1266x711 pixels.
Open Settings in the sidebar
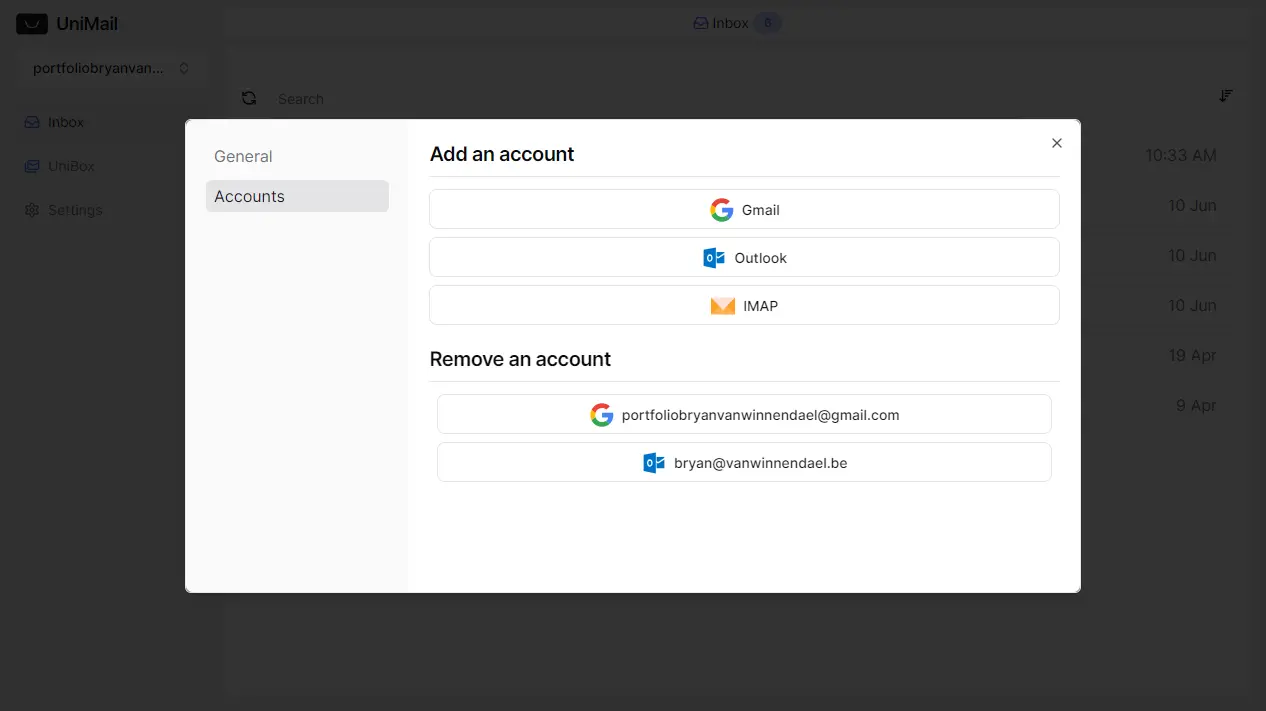(x=111, y=210)
